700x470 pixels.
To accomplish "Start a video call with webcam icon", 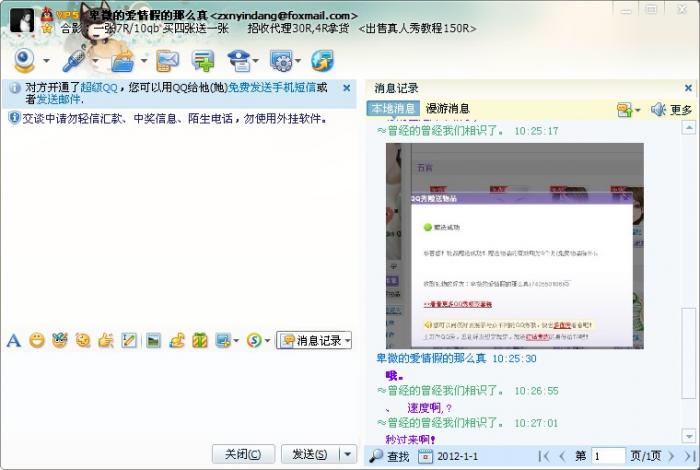I will 24,60.
